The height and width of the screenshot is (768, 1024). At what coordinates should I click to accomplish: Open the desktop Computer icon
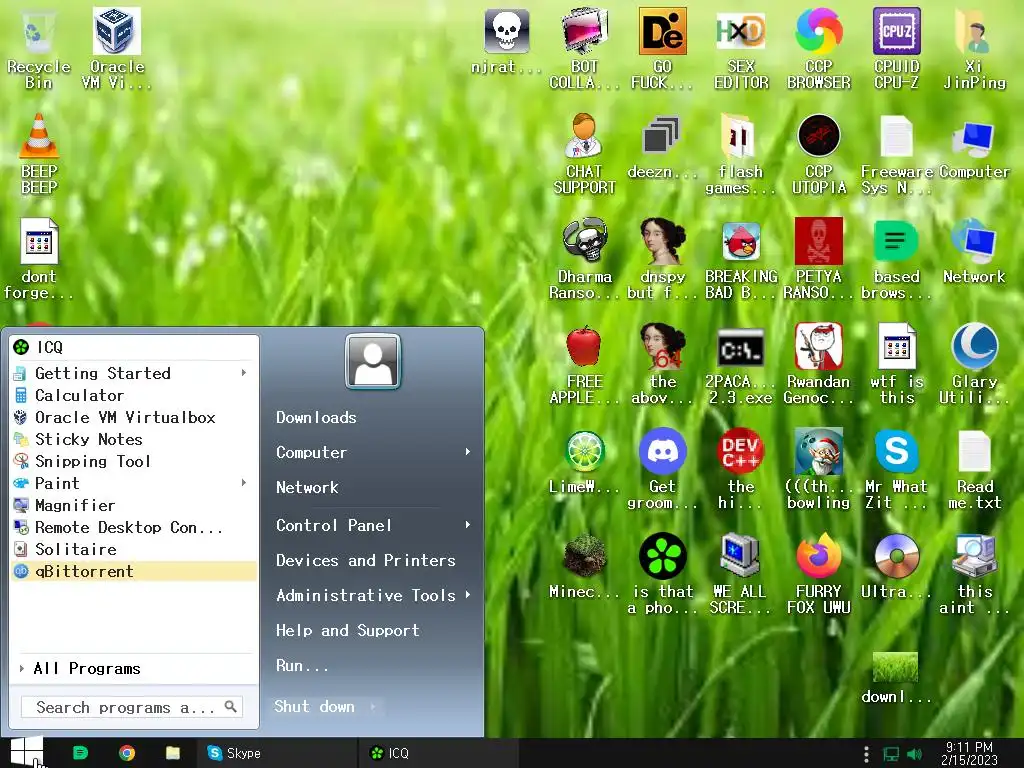click(x=974, y=137)
